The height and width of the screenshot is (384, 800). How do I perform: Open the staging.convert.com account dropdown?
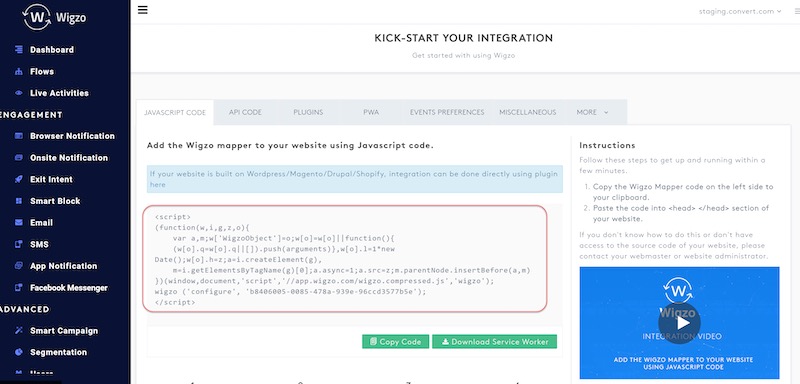click(740, 11)
